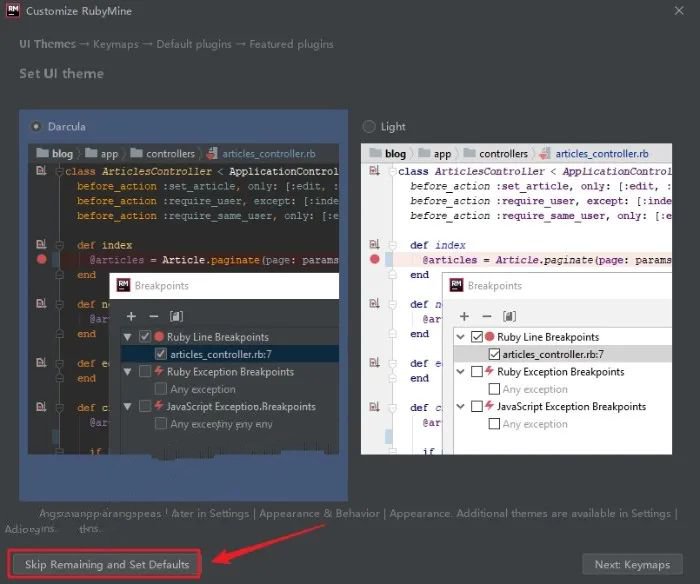Screen dimensions: 700x584
Task: Click the RM icon in Light Breakpoints title
Action: [x=456, y=285]
